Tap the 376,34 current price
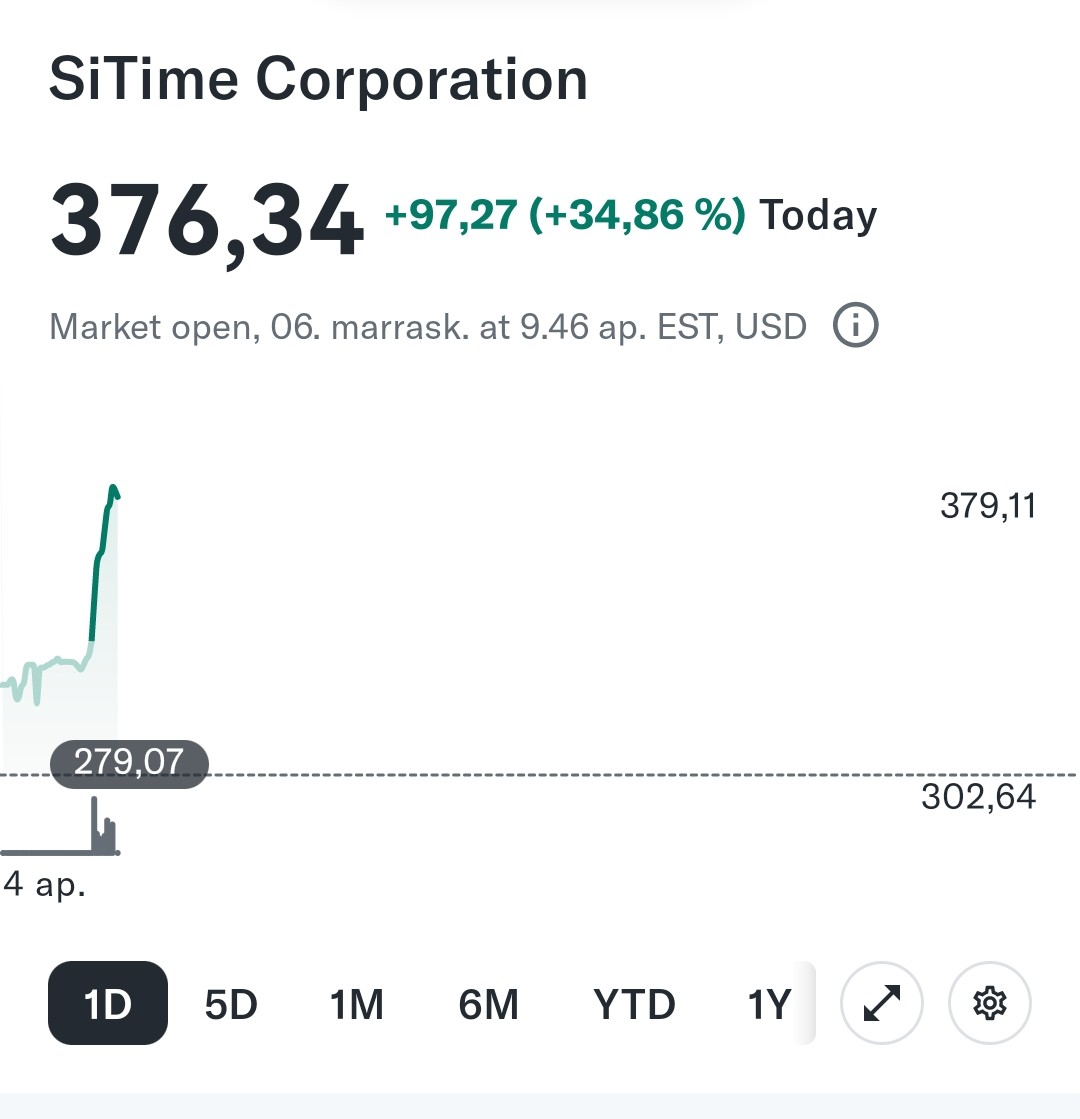This screenshot has width=1080, height=1119. click(x=207, y=220)
